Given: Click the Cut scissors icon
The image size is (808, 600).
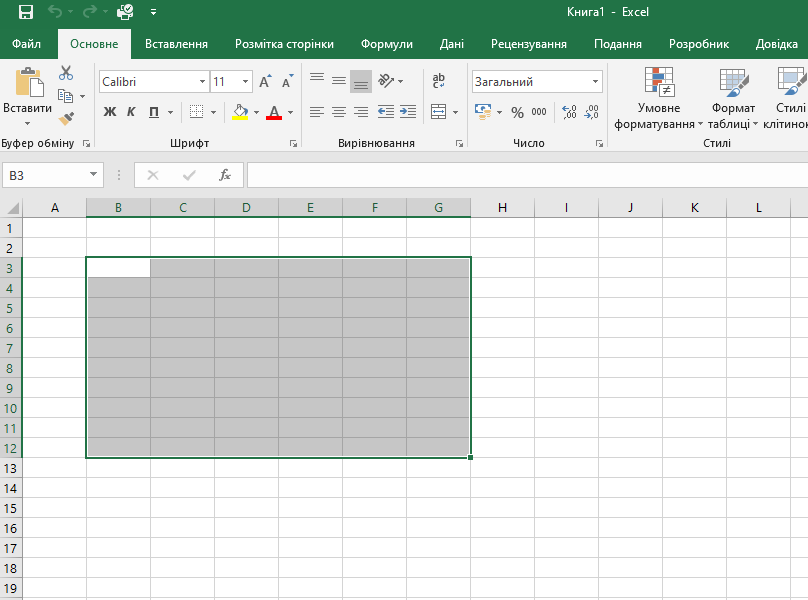Looking at the screenshot, I should pyautogui.click(x=65, y=73).
